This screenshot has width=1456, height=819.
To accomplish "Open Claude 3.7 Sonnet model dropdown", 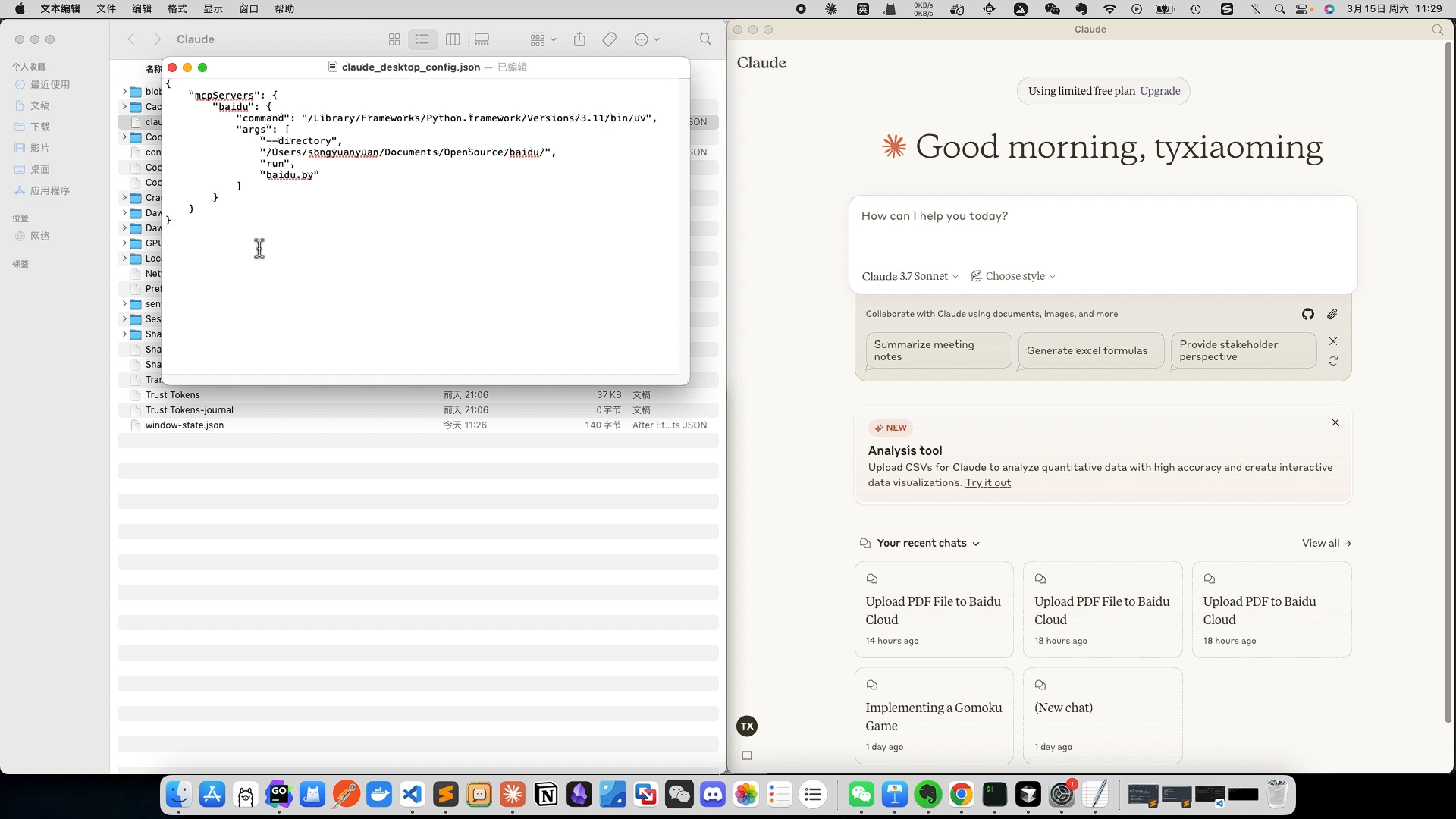I will [x=910, y=276].
